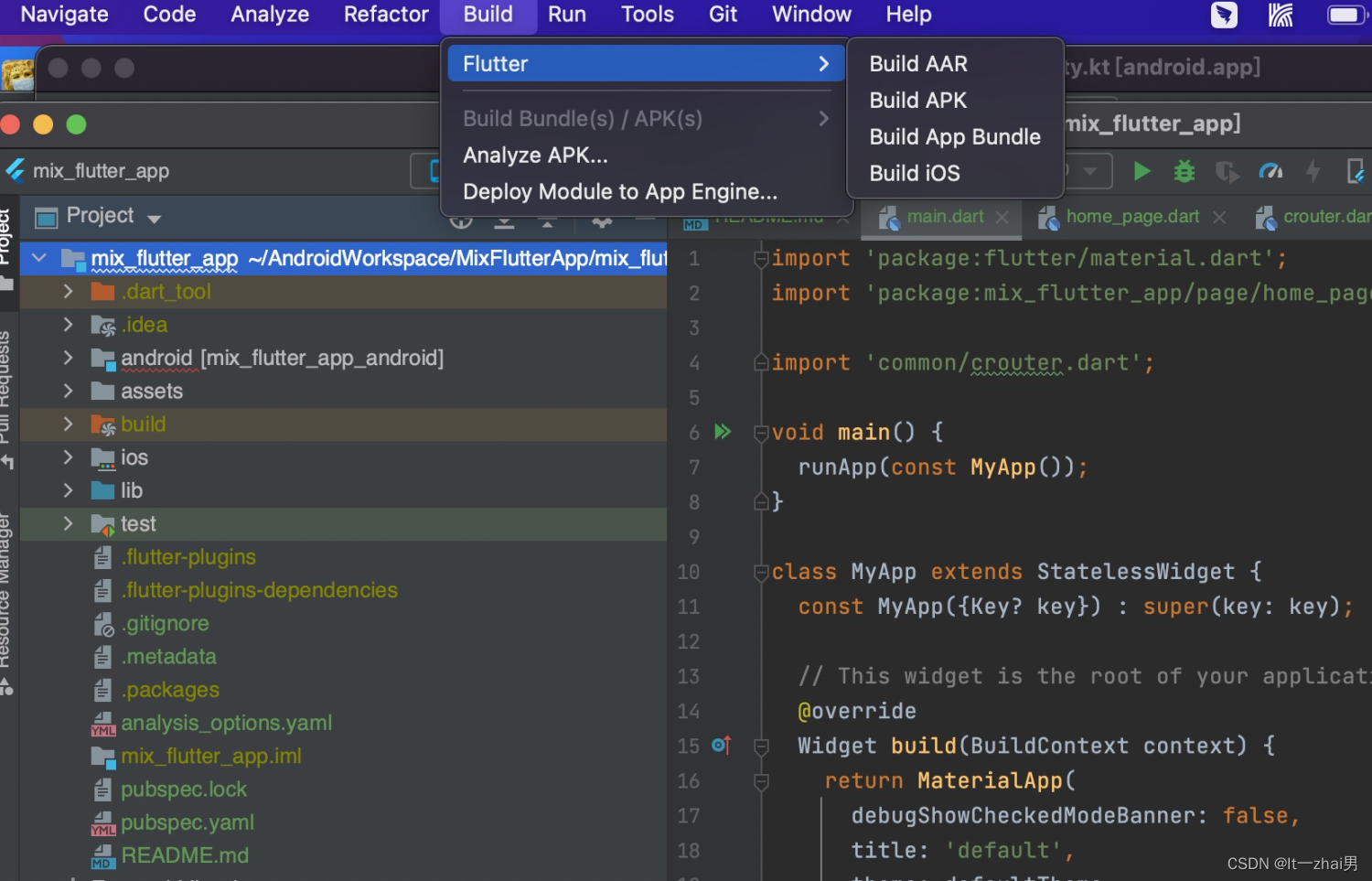The image size is (1372, 881).
Task: Click the .idea folder icon
Action: pos(102,325)
